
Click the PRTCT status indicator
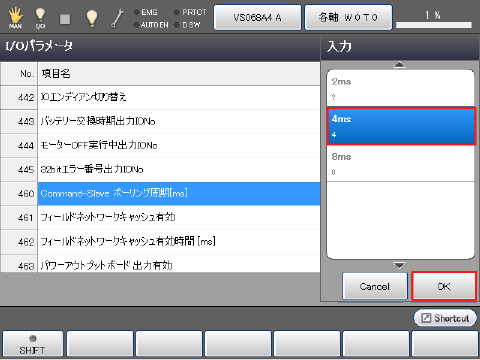pyautogui.click(x=190, y=12)
